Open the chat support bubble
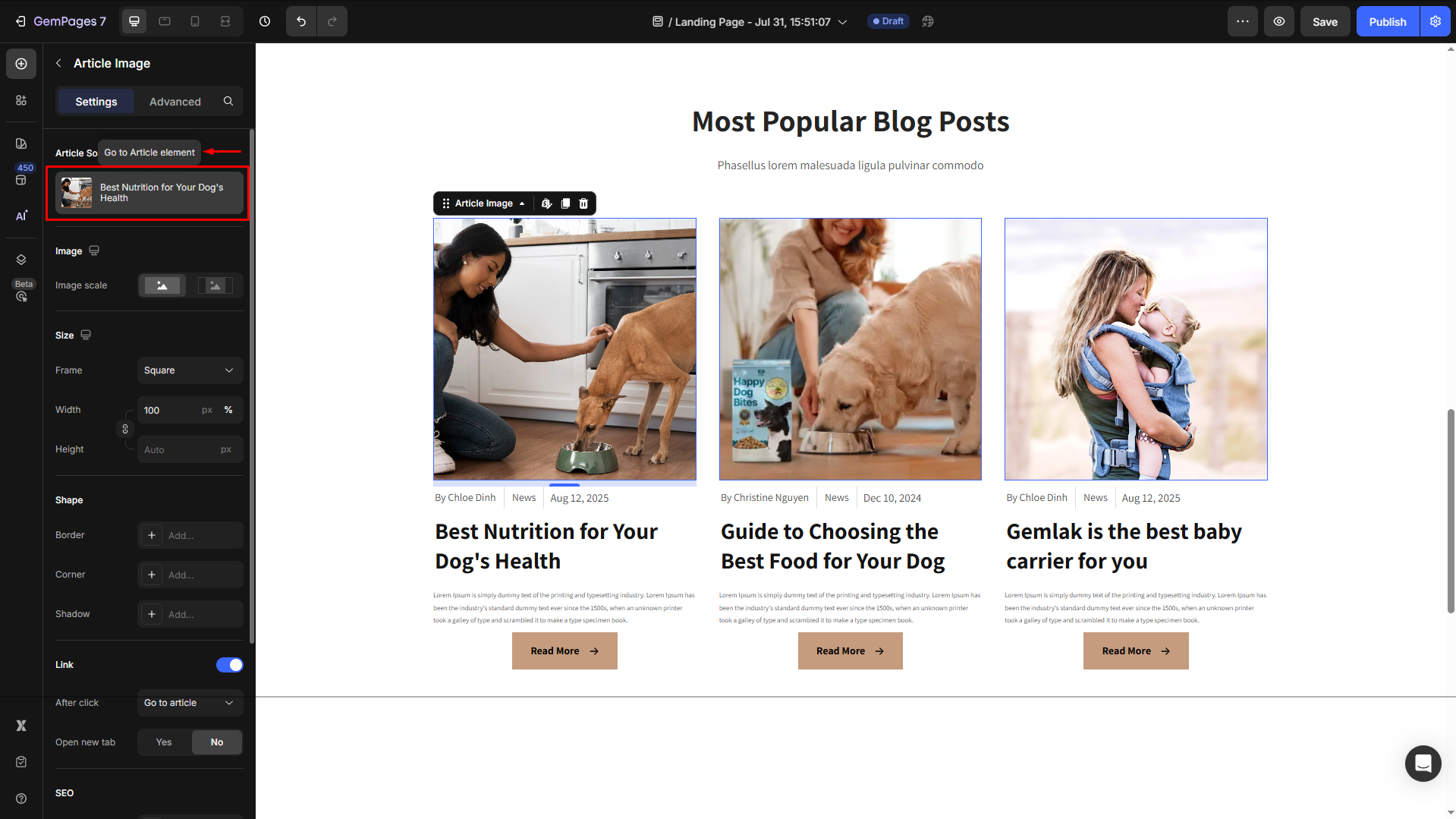 (x=1423, y=763)
